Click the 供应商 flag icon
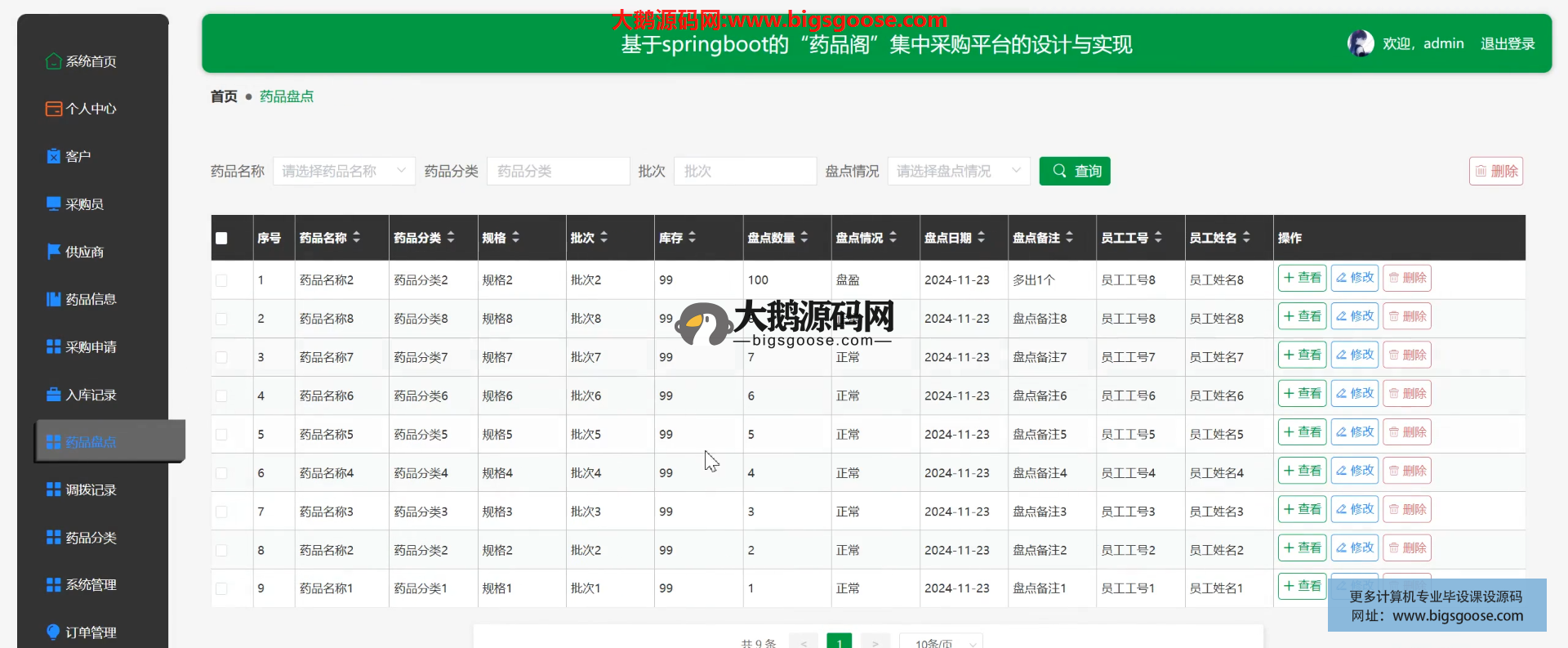The image size is (1568, 648). [x=53, y=252]
